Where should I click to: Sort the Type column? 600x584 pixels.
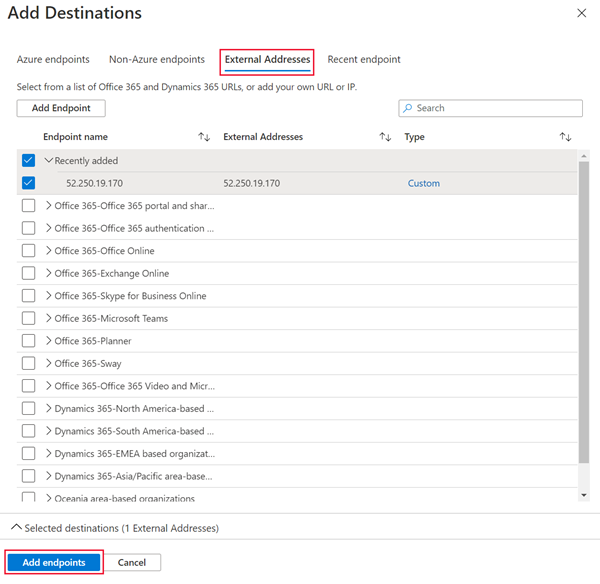[565, 137]
